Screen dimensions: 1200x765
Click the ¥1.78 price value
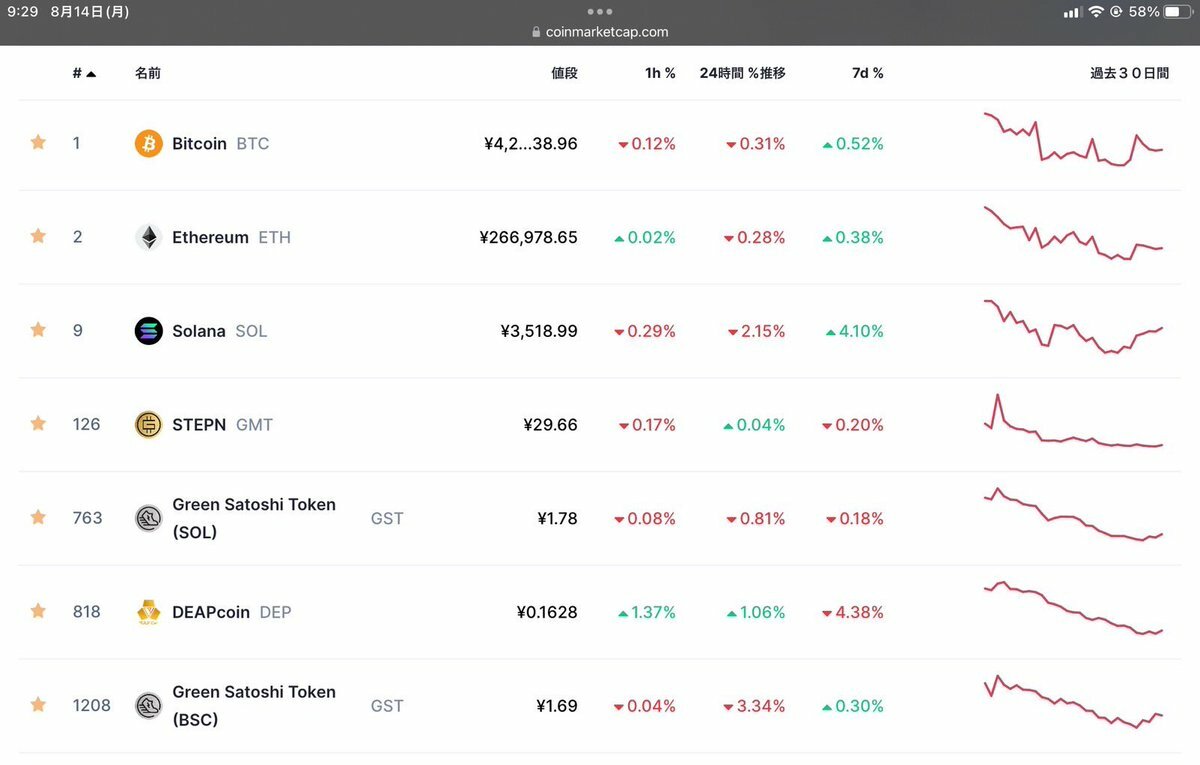[x=557, y=518]
